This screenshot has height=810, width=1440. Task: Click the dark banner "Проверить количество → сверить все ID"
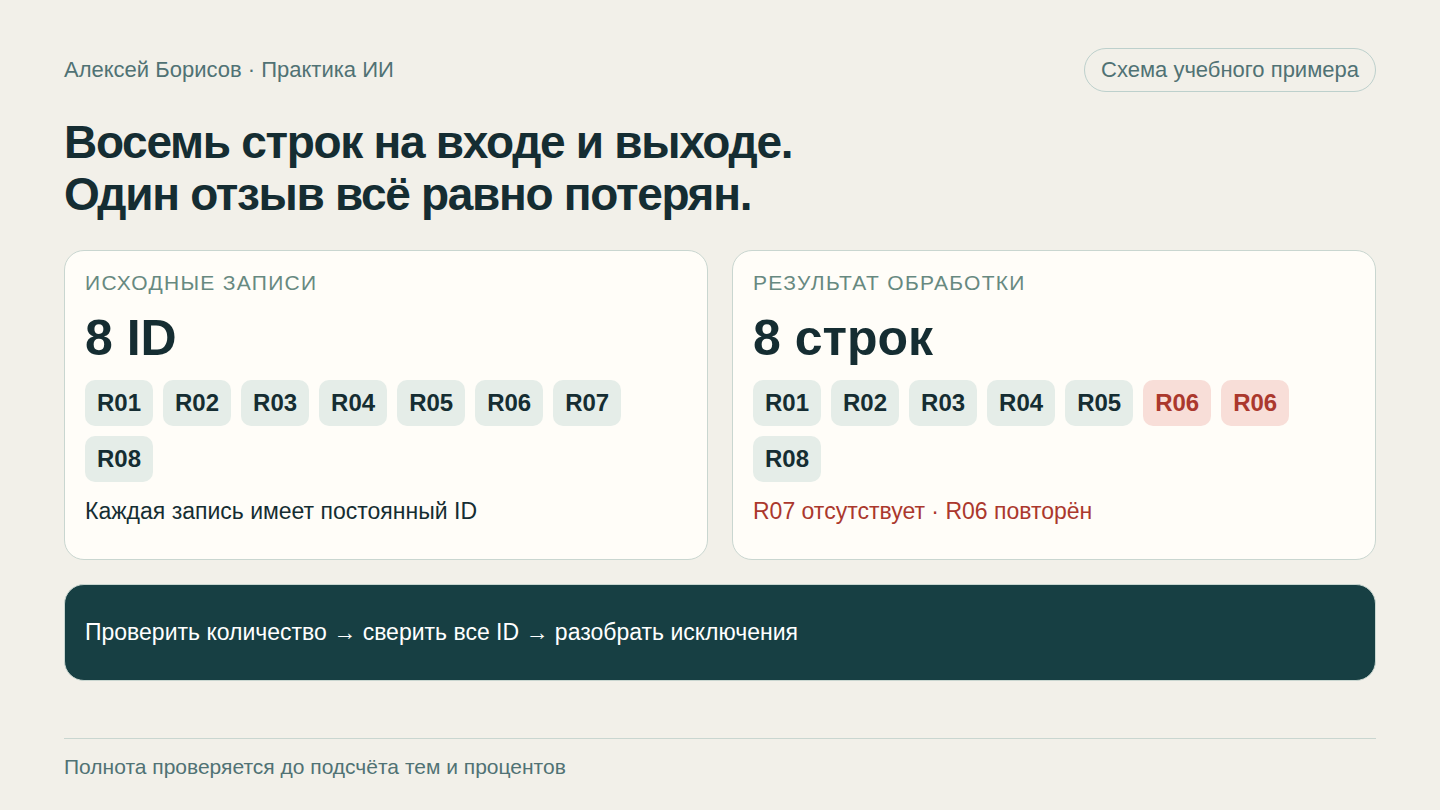point(720,632)
